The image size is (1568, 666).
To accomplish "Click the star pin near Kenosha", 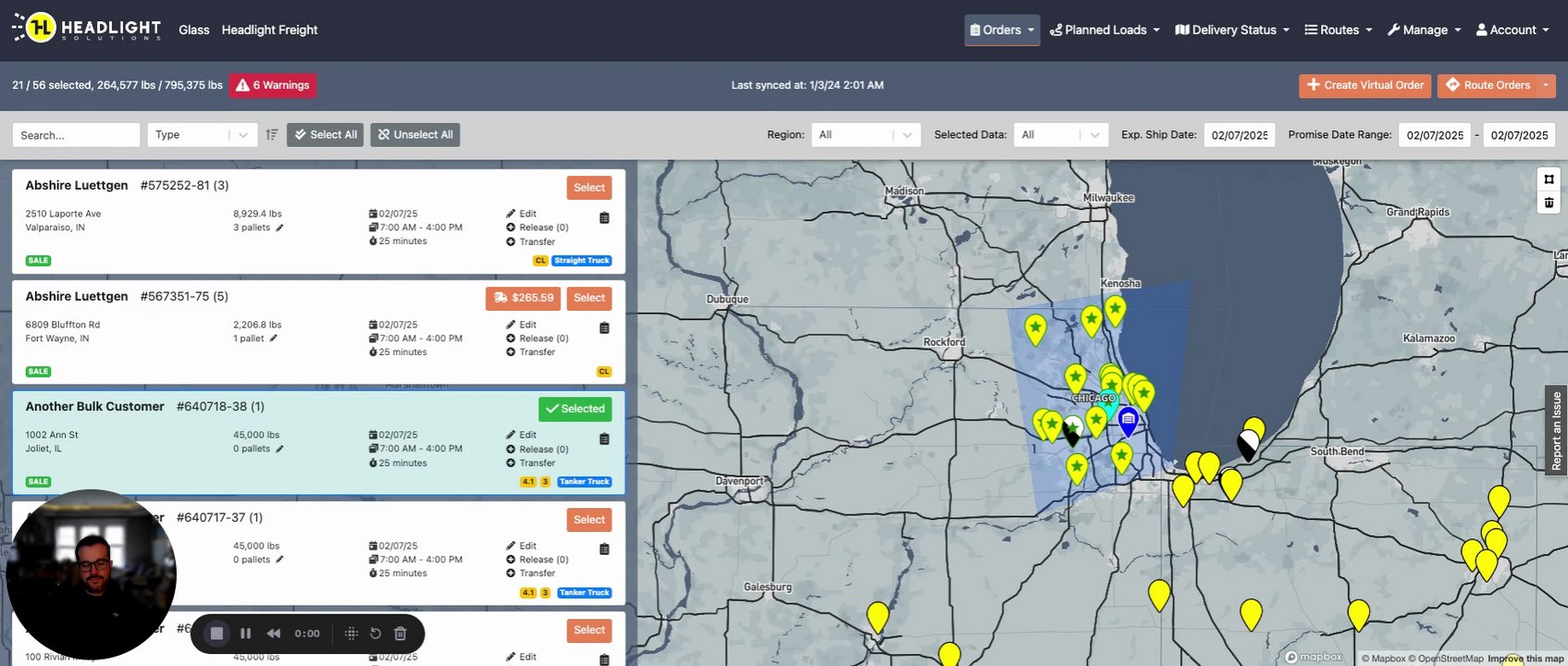I will pyautogui.click(x=1115, y=310).
